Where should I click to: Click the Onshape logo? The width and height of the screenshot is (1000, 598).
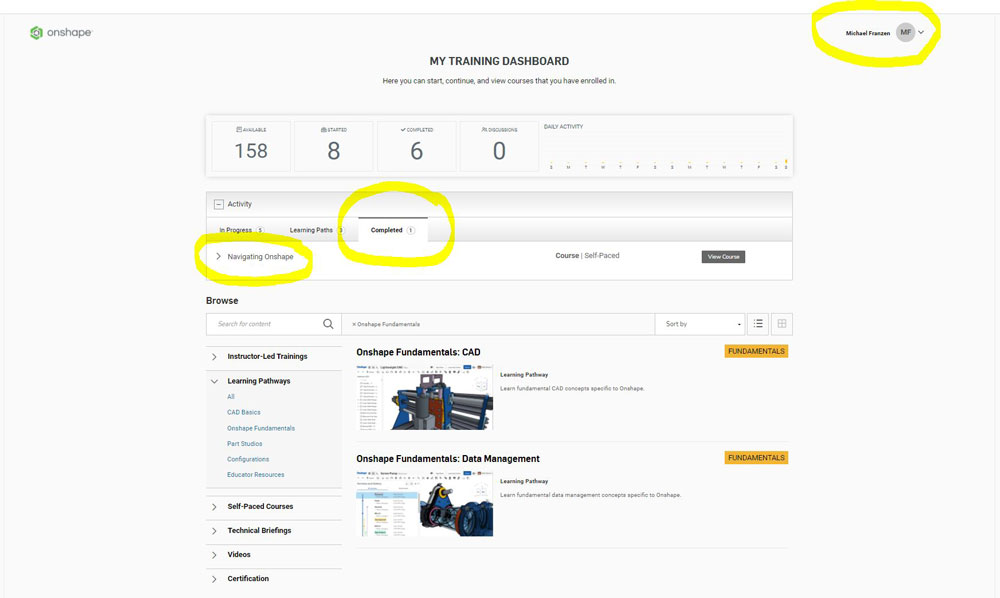pyautogui.click(x=61, y=33)
